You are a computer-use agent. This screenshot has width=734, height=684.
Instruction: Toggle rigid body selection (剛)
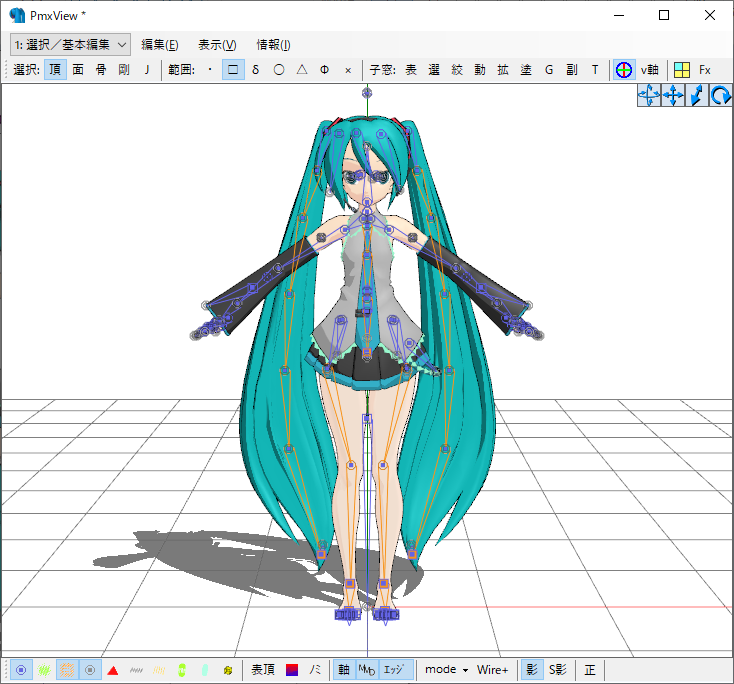click(x=124, y=70)
